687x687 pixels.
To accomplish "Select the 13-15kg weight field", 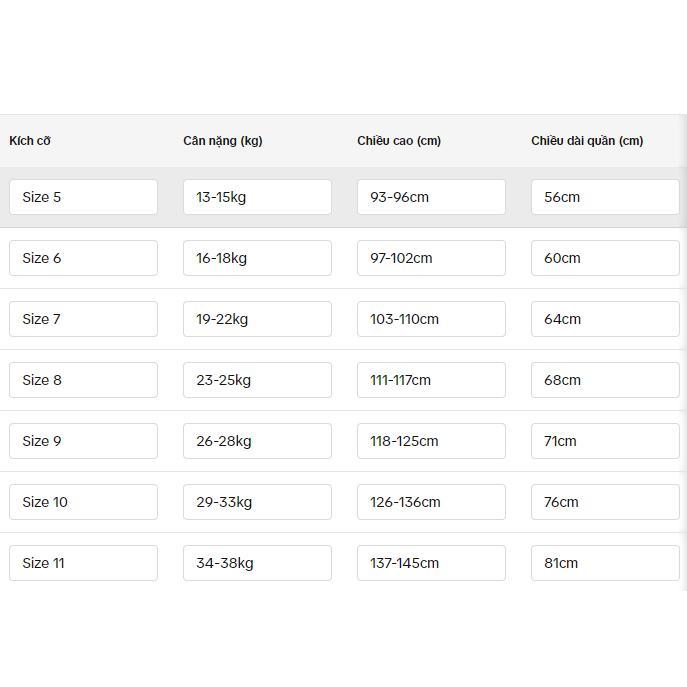I will coord(257,197).
